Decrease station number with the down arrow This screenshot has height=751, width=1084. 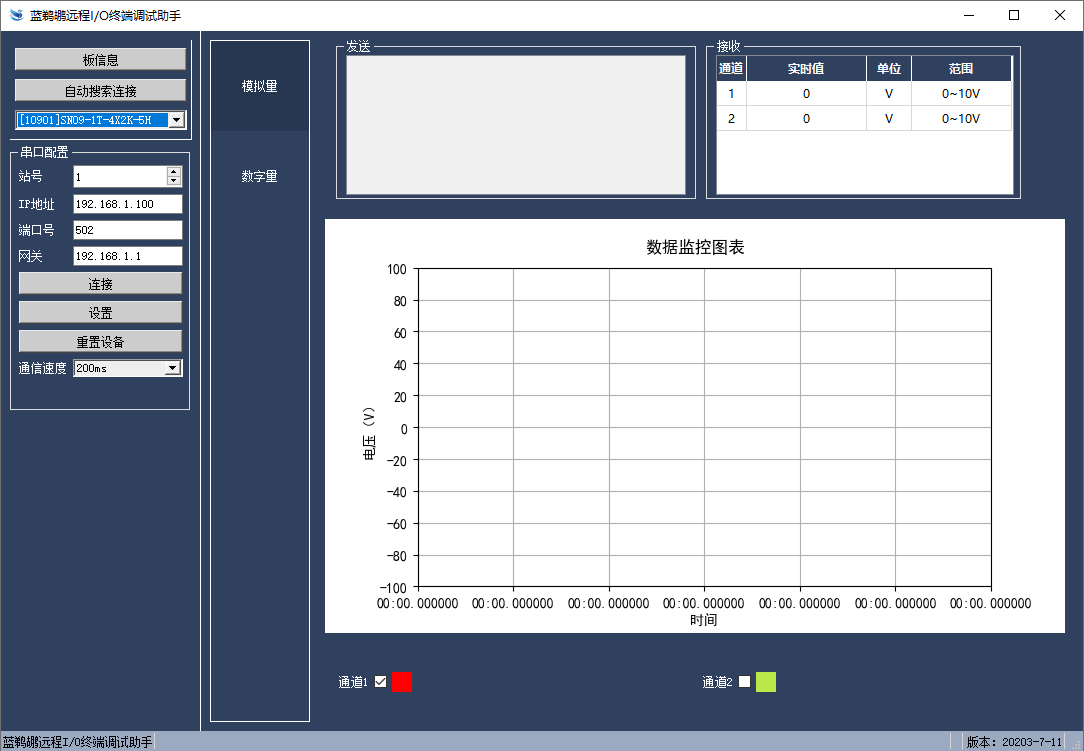point(174,181)
